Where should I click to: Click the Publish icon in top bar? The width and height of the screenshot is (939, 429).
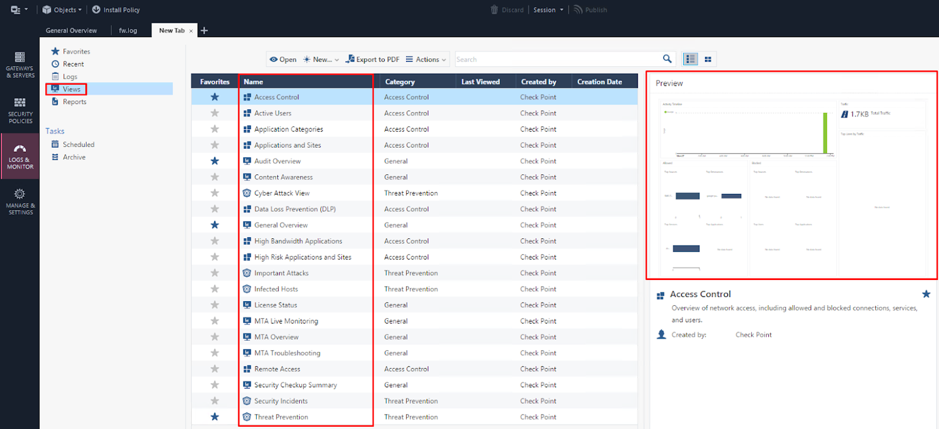(x=578, y=10)
